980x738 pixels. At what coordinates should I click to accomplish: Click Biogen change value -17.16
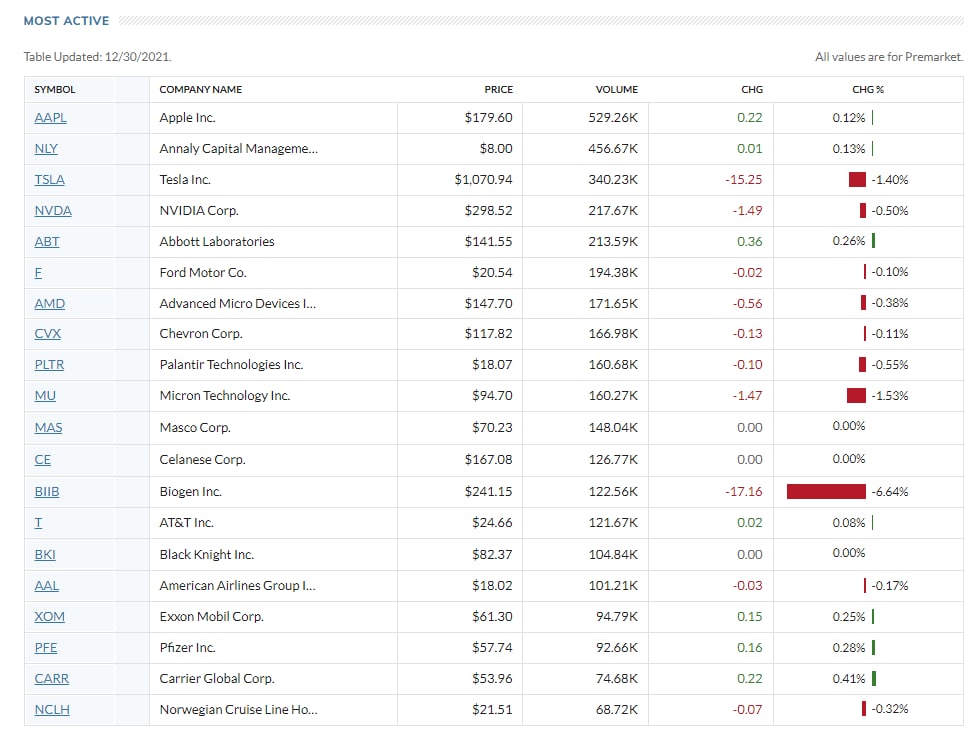(744, 492)
